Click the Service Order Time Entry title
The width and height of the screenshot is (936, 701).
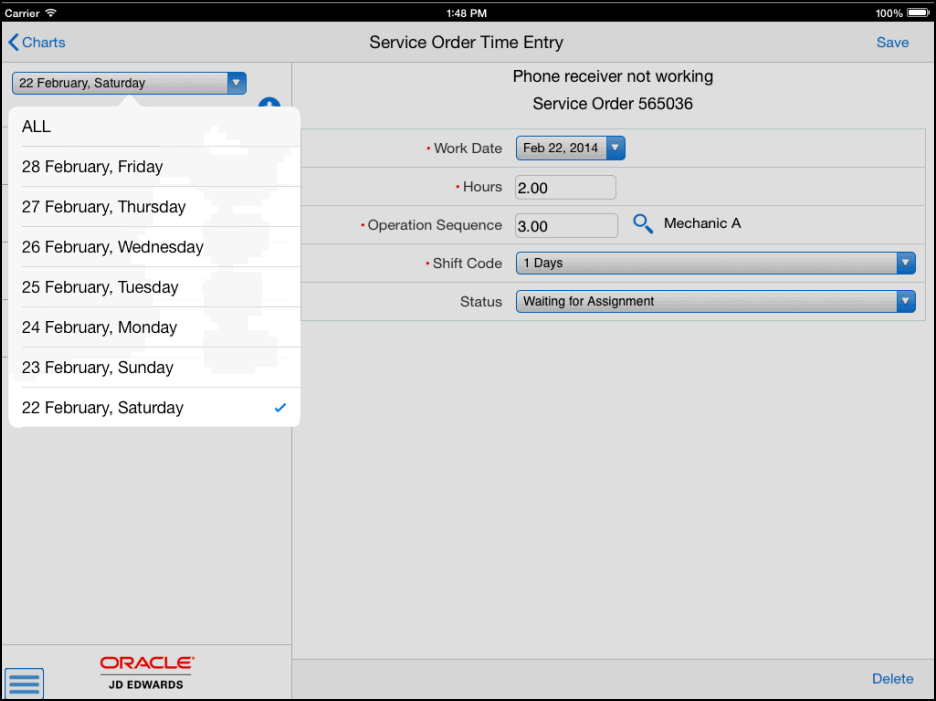pyautogui.click(x=466, y=42)
